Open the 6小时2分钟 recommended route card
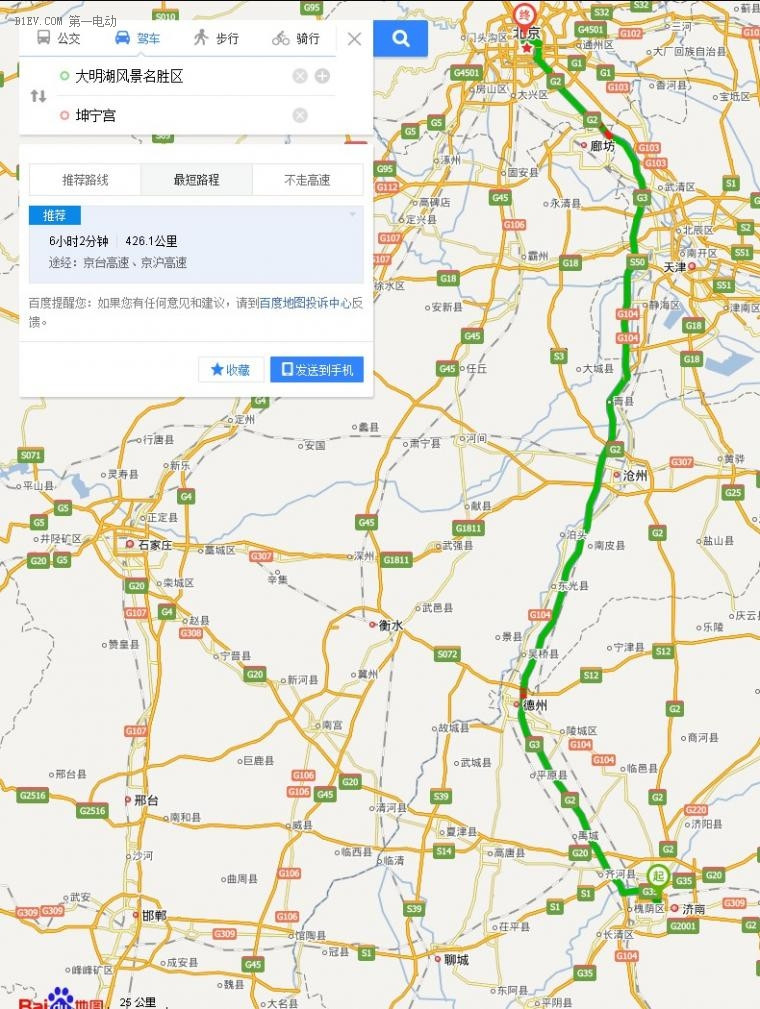Image resolution: width=760 pixels, height=1009 pixels. click(196, 245)
